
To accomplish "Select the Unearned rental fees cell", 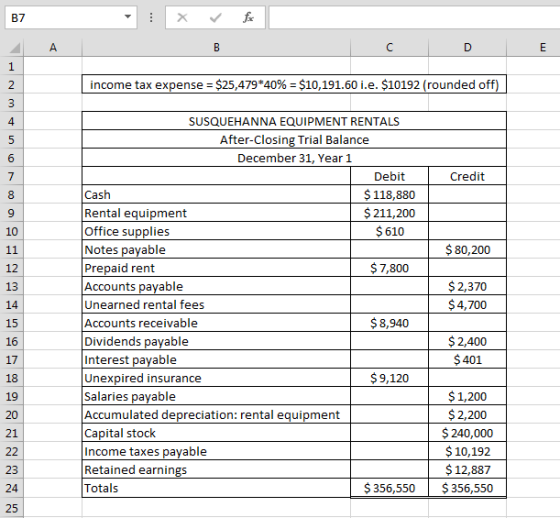I will pos(216,305).
